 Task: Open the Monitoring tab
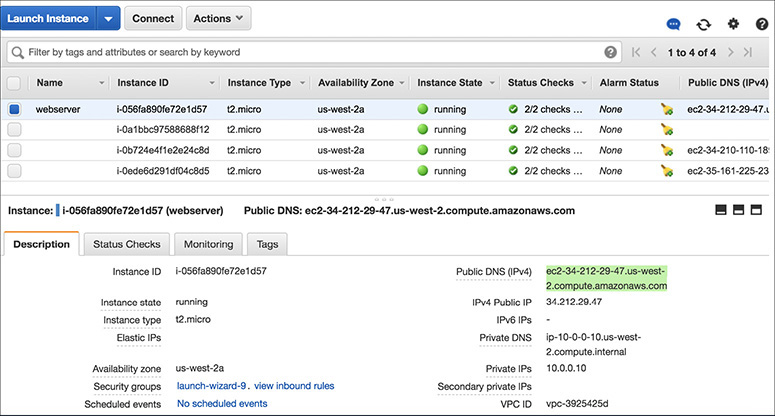(x=208, y=244)
